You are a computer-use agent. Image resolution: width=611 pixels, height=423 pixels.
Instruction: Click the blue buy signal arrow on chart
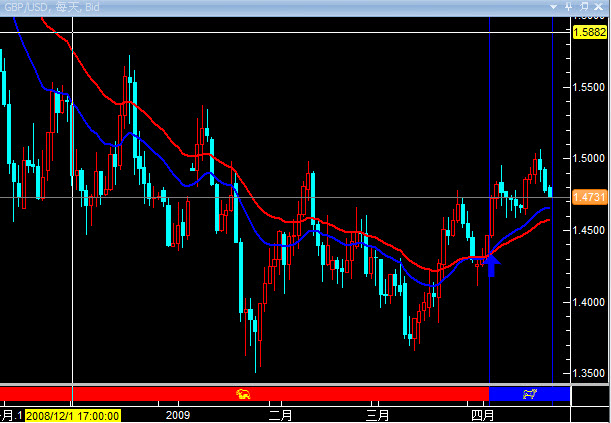tap(492, 265)
